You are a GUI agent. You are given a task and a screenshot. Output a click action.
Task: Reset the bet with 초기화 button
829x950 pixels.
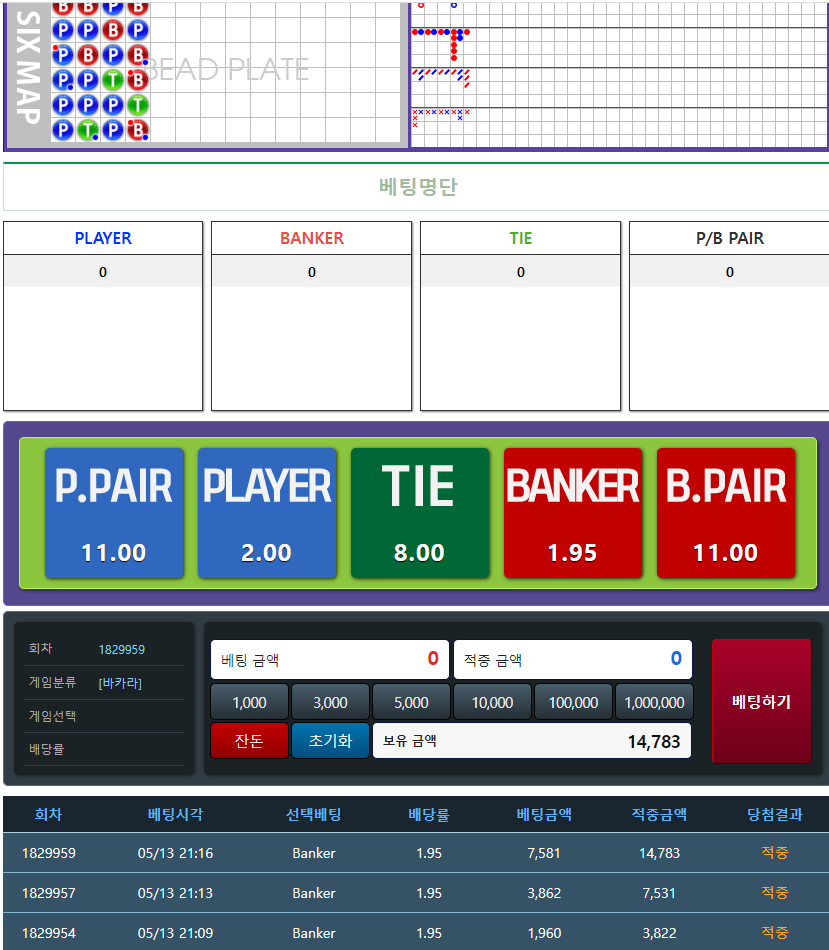coord(330,740)
